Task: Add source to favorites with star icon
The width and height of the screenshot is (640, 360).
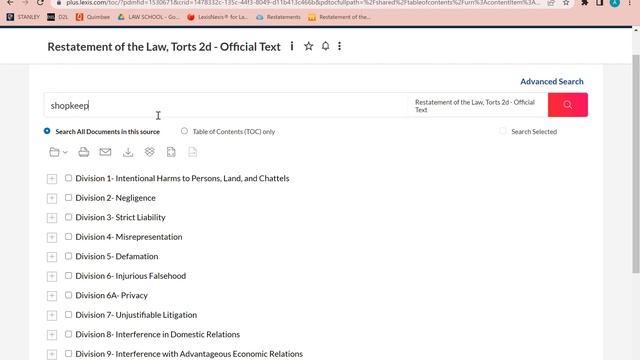Action: pos(309,46)
